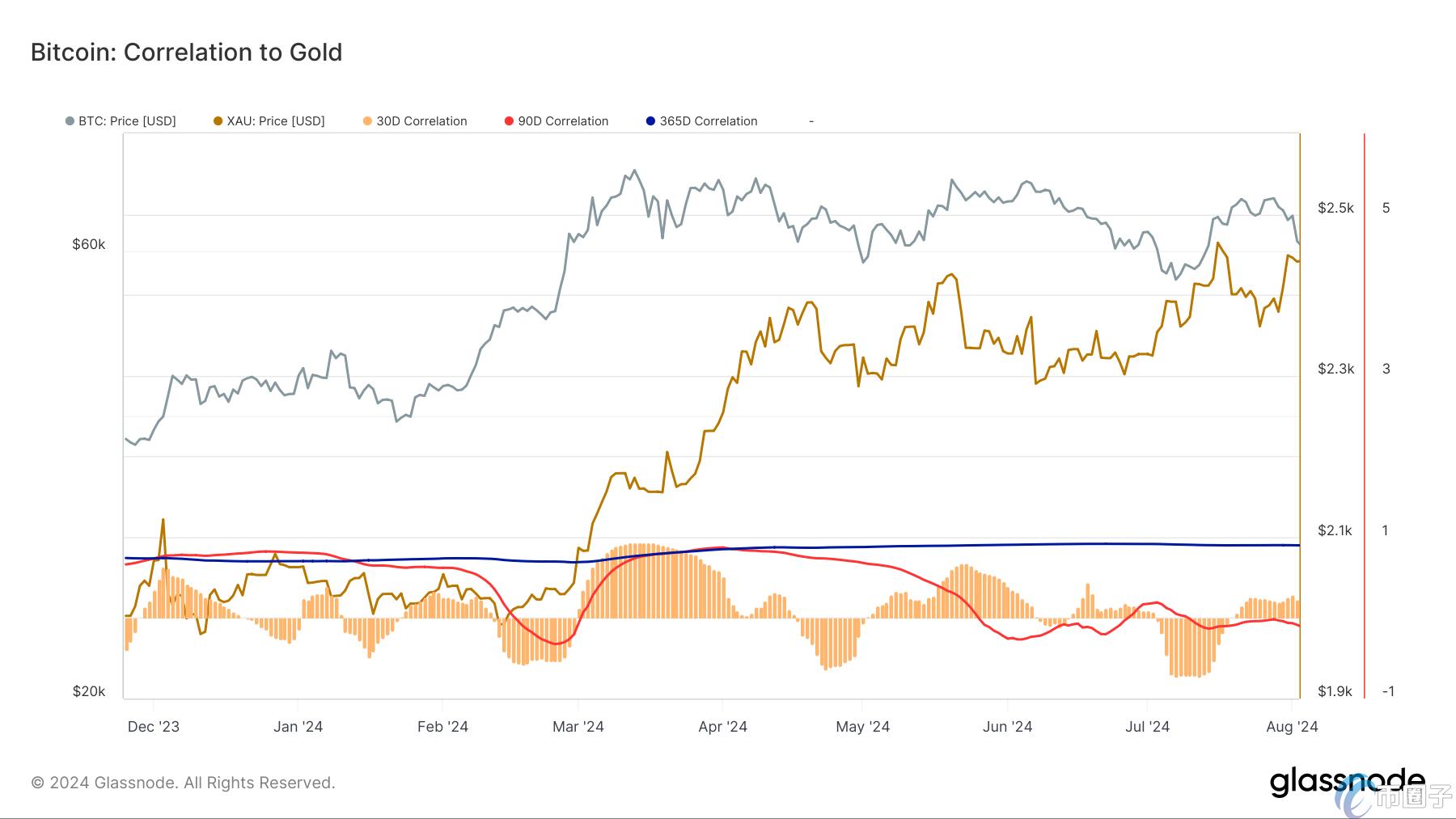
Task: Click the $60k left axis label
Action: (89, 244)
